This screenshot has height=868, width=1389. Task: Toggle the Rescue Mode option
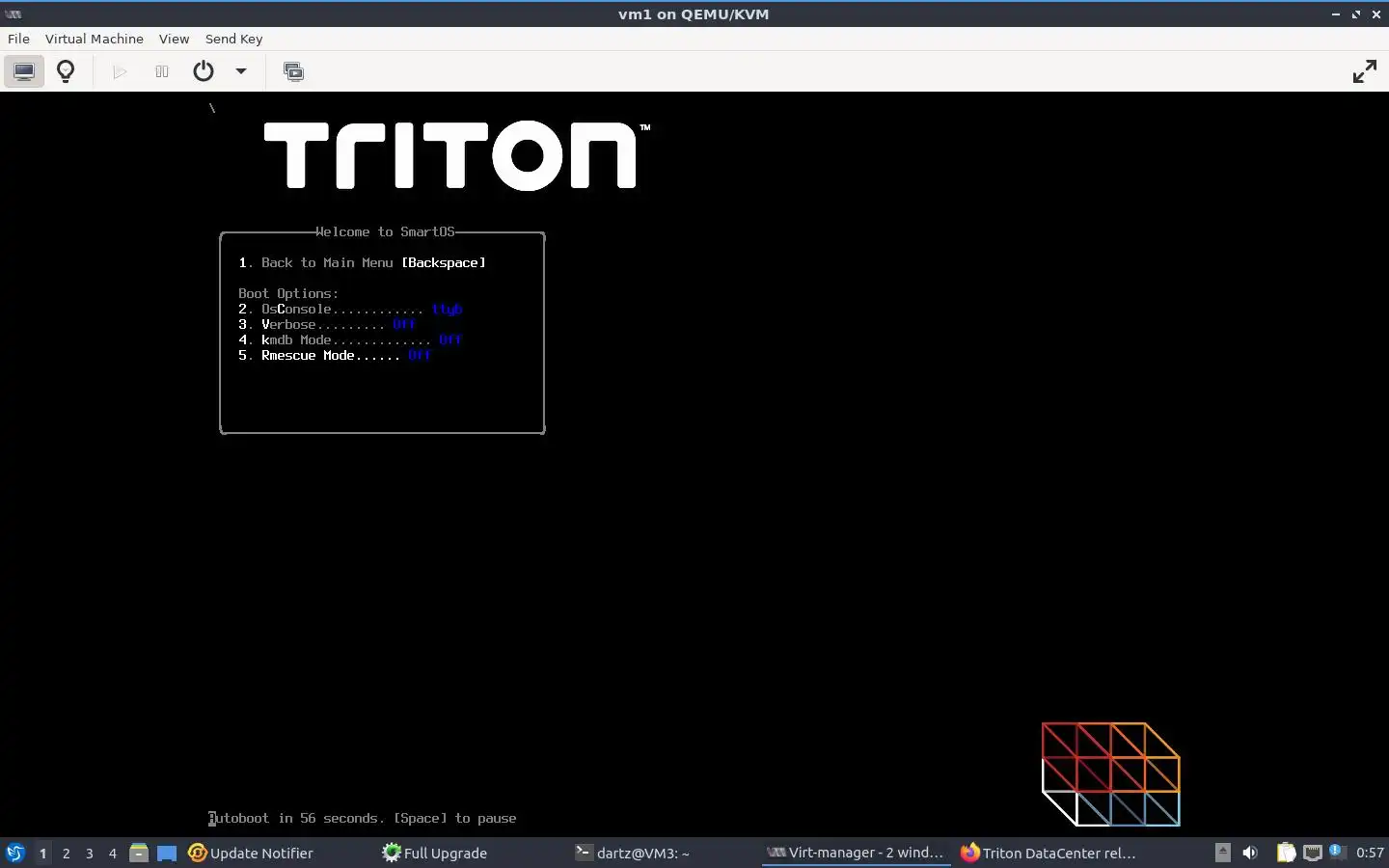335,355
